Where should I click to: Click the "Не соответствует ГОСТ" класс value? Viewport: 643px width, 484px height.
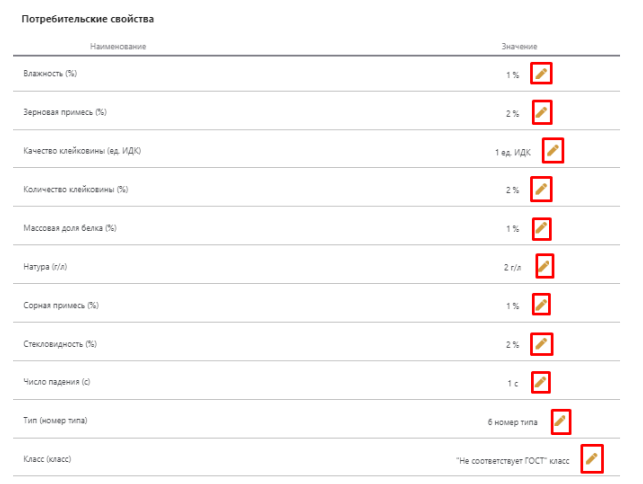coord(512,461)
